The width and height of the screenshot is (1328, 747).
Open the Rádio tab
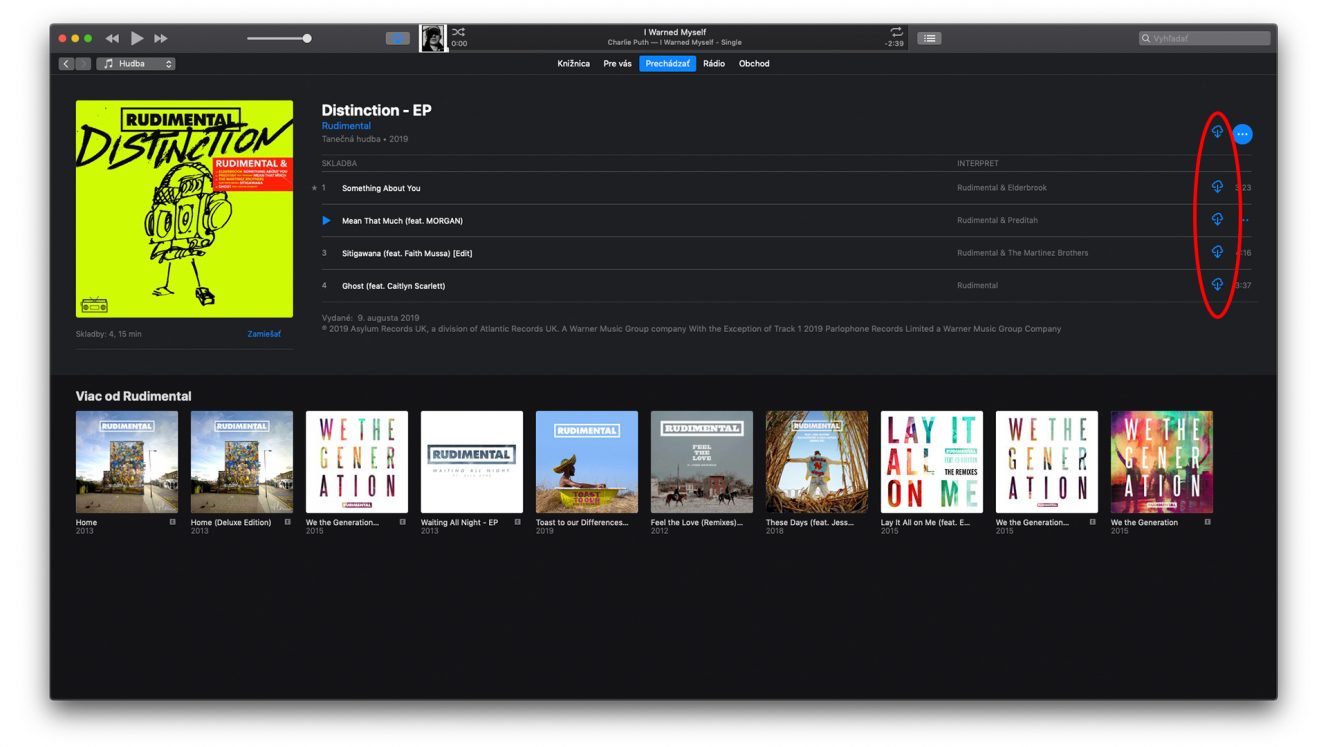click(714, 64)
